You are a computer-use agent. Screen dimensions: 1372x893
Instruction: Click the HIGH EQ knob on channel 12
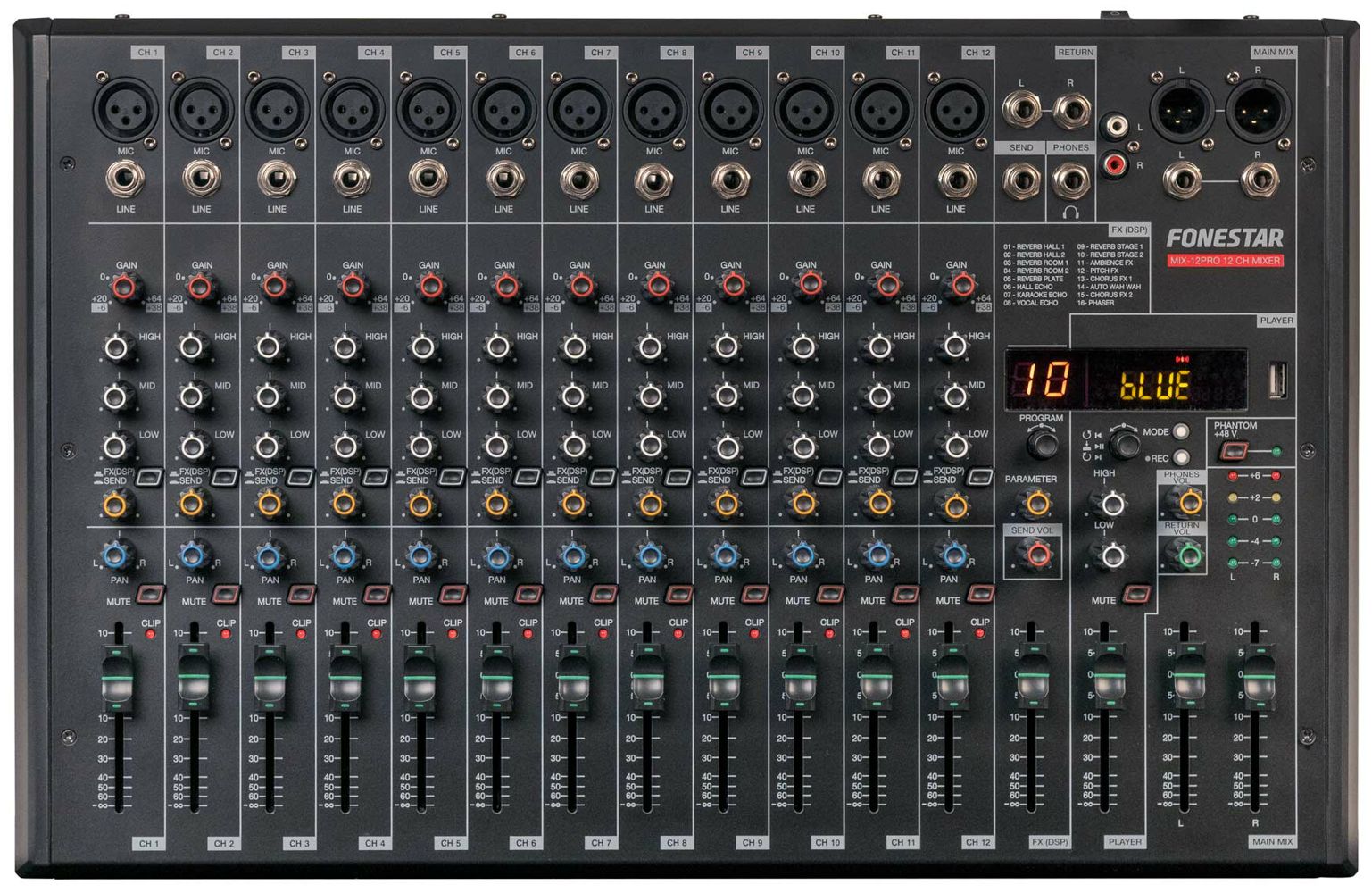click(954, 347)
